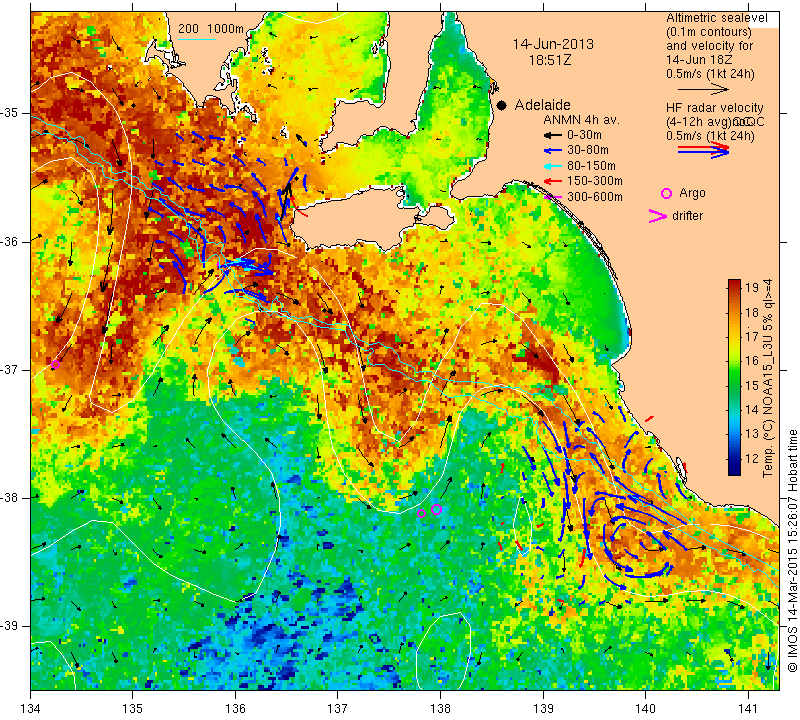Click the larger Argo circle near 138°E, 38°S

click(436, 509)
